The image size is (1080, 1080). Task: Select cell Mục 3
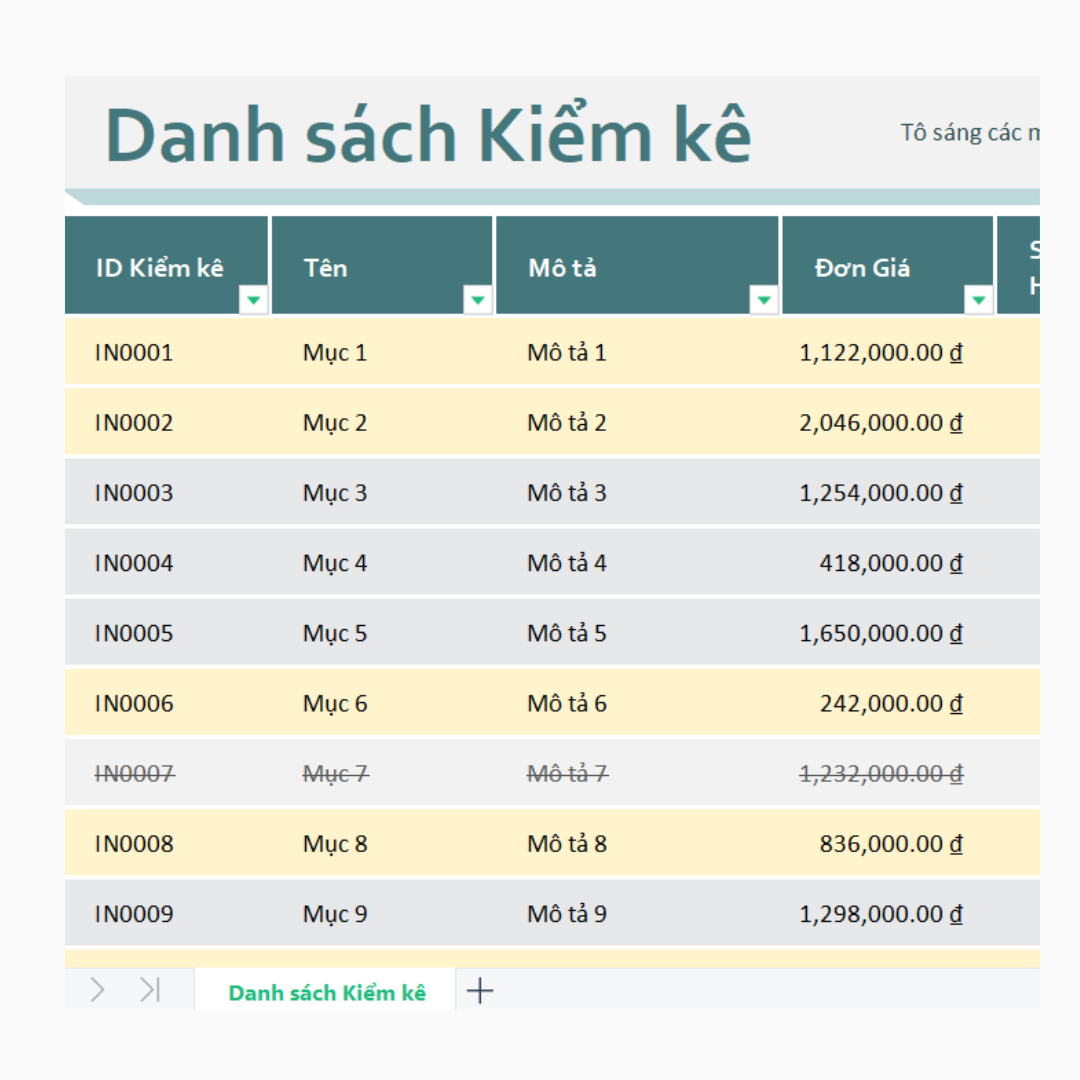click(x=382, y=492)
